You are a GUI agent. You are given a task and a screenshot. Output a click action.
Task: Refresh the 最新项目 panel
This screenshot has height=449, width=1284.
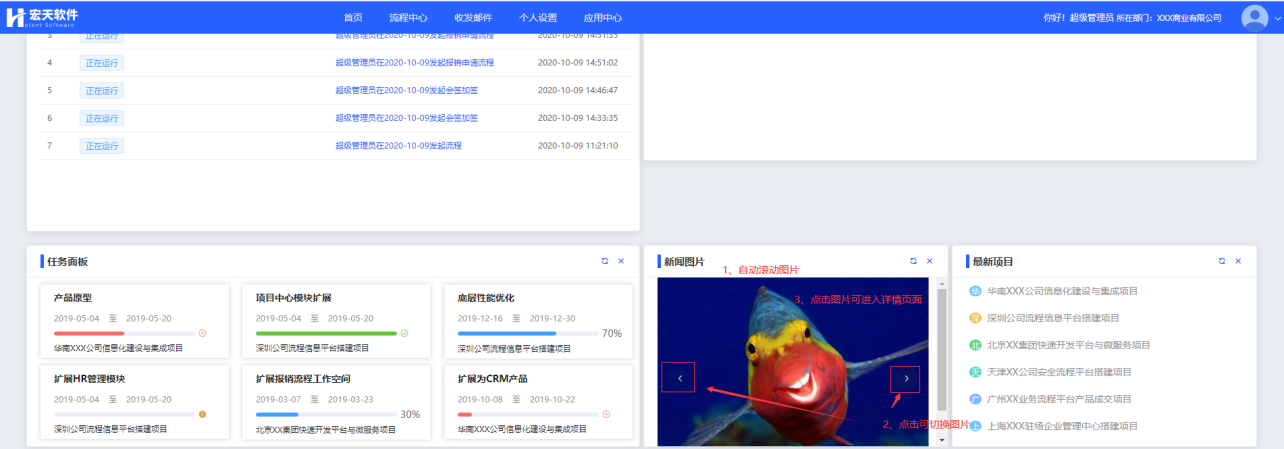[x=1222, y=261]
